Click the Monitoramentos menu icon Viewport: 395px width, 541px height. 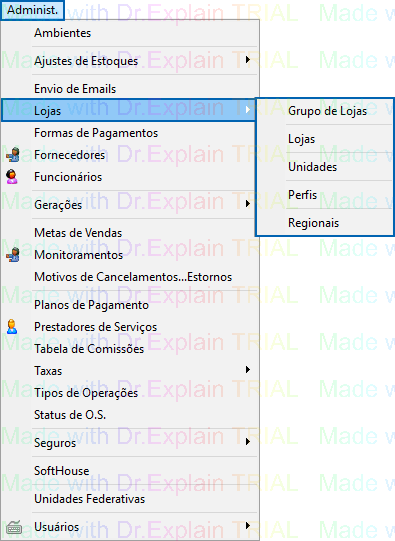(13, 255)
